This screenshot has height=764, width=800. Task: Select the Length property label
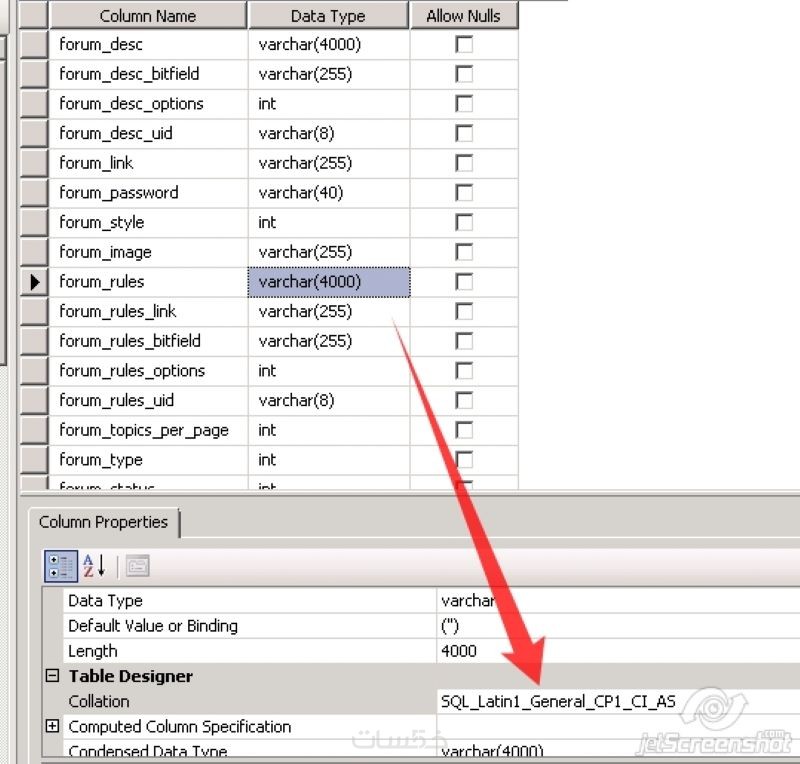tap(93, 651)
